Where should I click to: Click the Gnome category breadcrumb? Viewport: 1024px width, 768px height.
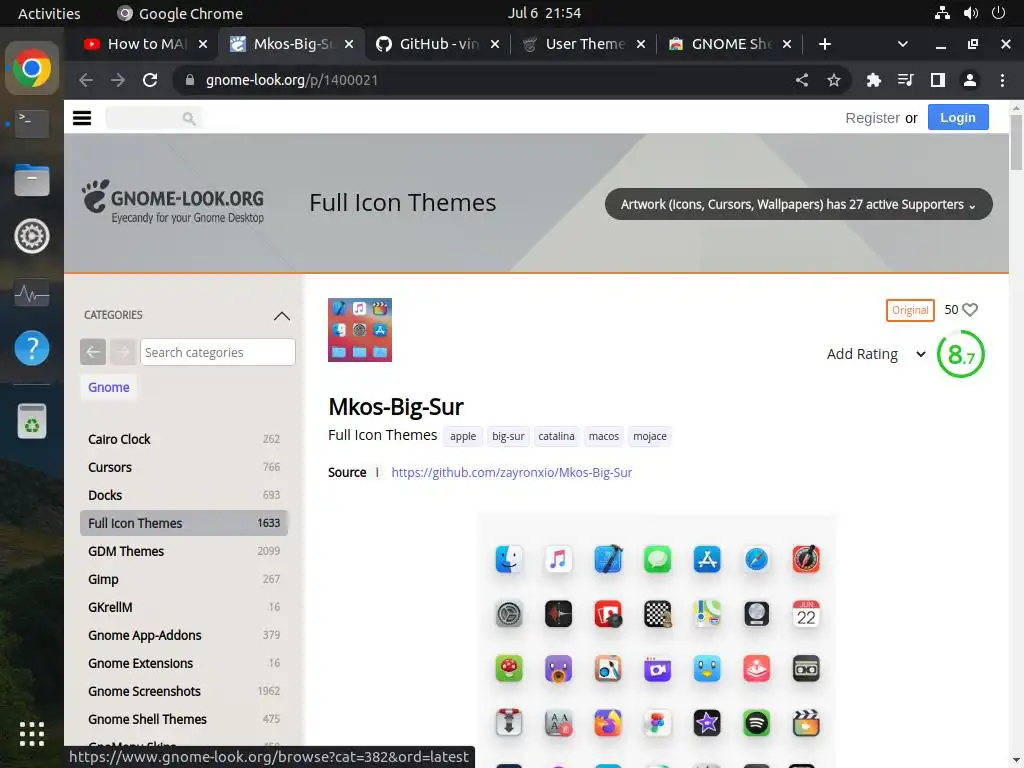(108, 387)
